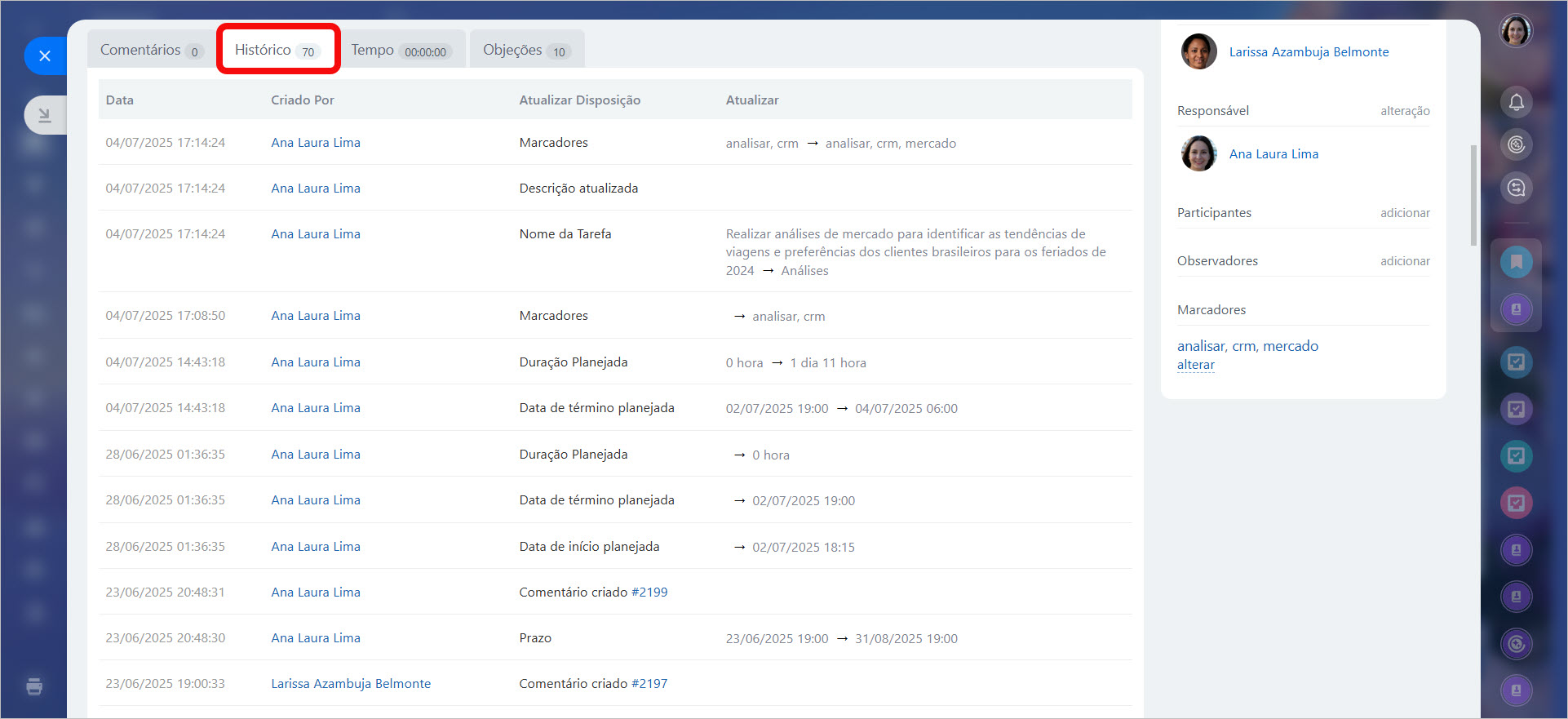Click the date 04/07/2025 17:08:50
1568x719 pixels.
click(x=166, y=315)
